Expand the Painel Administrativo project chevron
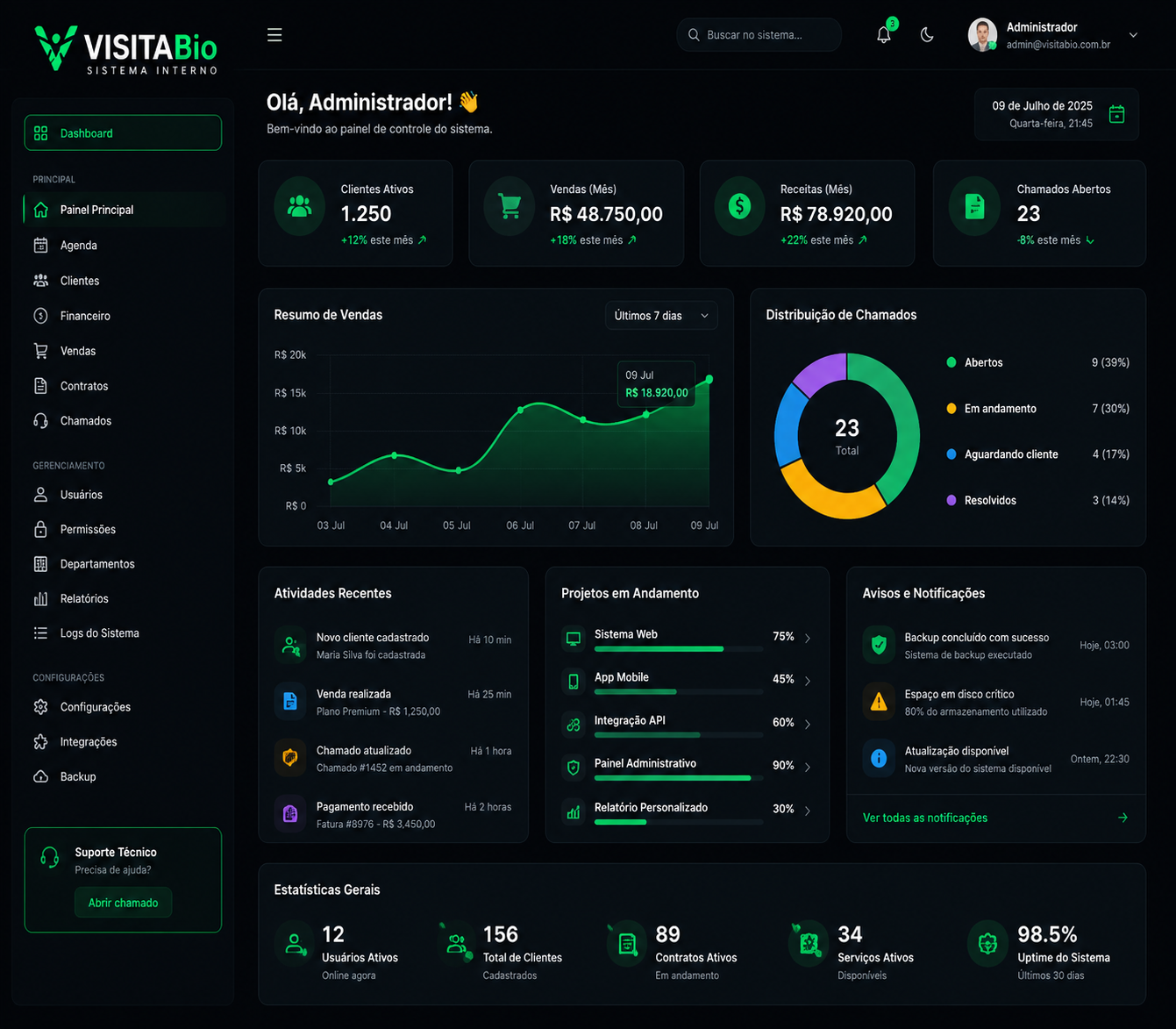The width and height of the screenshot is (1176, 1029). click(x=808, y=767)
